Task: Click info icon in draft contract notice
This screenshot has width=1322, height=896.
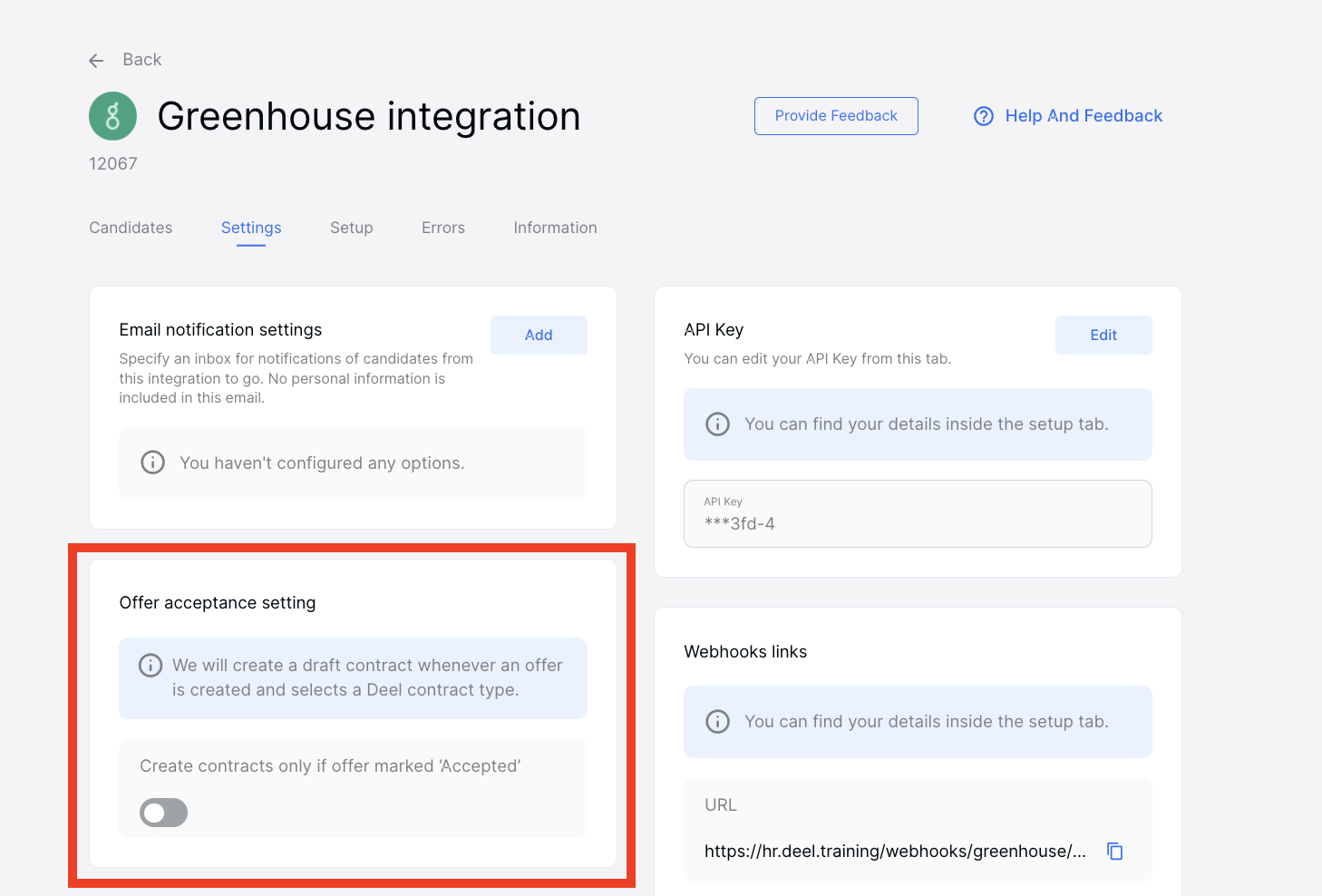Action: click(x=151, y=666)
